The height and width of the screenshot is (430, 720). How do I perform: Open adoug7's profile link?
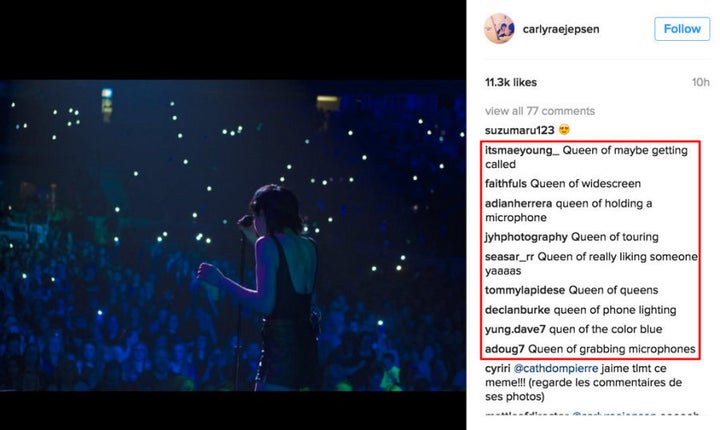coord(505,349)
